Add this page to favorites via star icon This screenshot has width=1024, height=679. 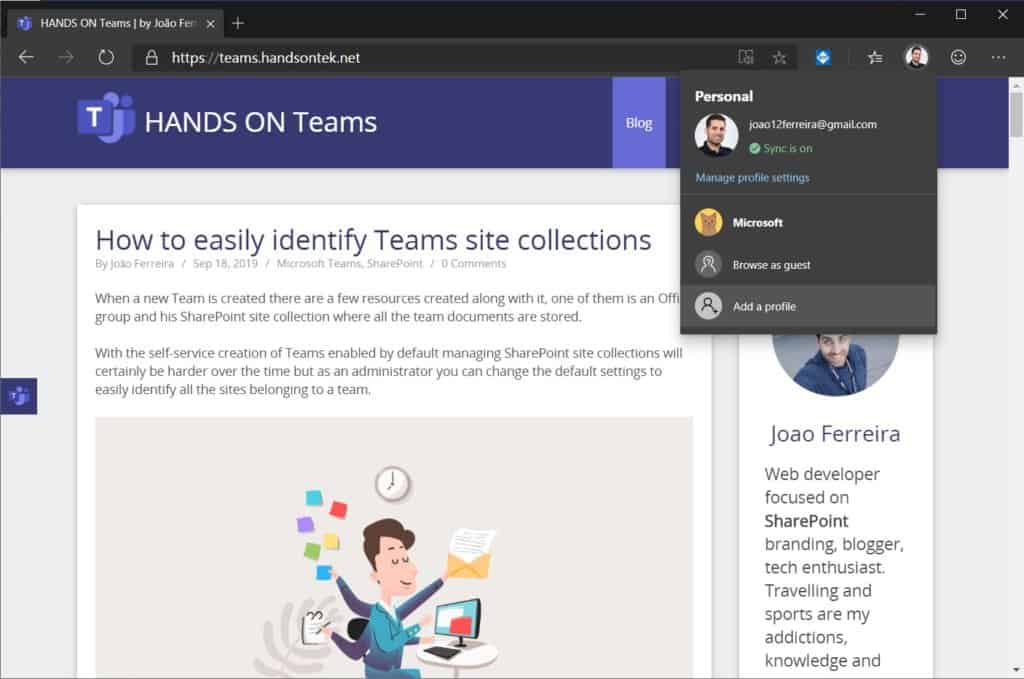780,57
